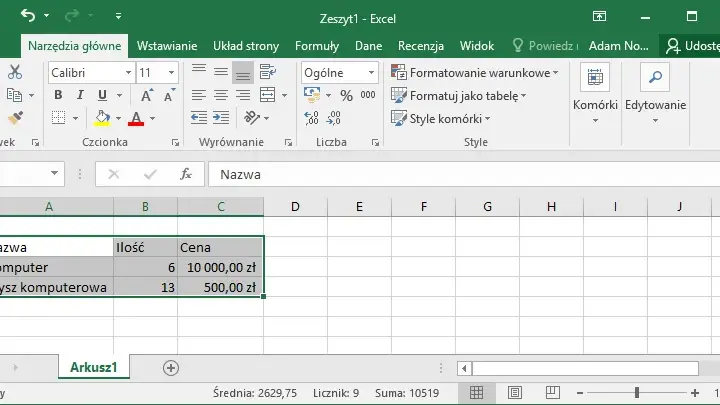Confirm formula bar entry with checkmark
The width and height of the screenshot is (720, 405).
pos(150,174)
